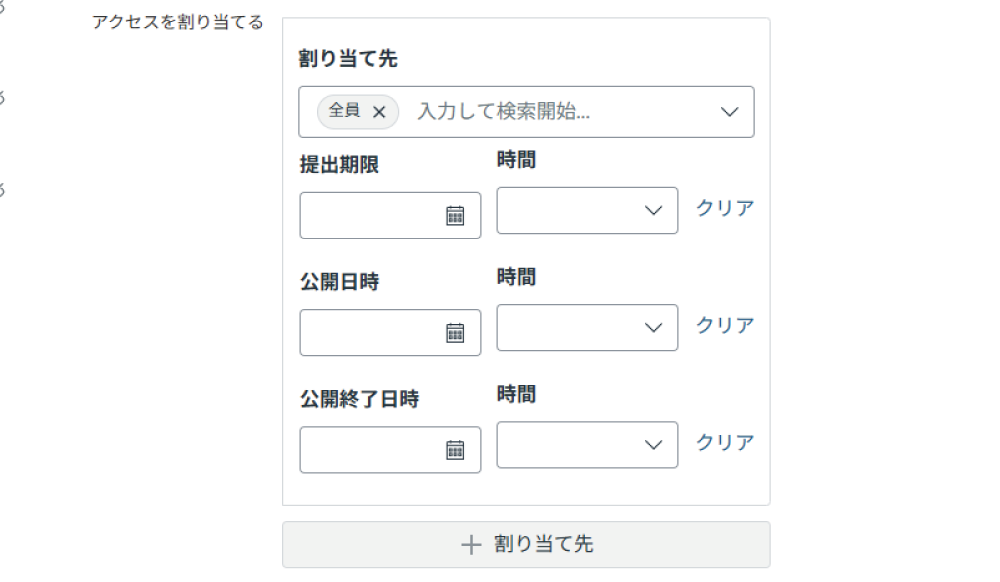Click the 公開終了日時 field label
The image size is (1000, 582).
click(359, 399)
